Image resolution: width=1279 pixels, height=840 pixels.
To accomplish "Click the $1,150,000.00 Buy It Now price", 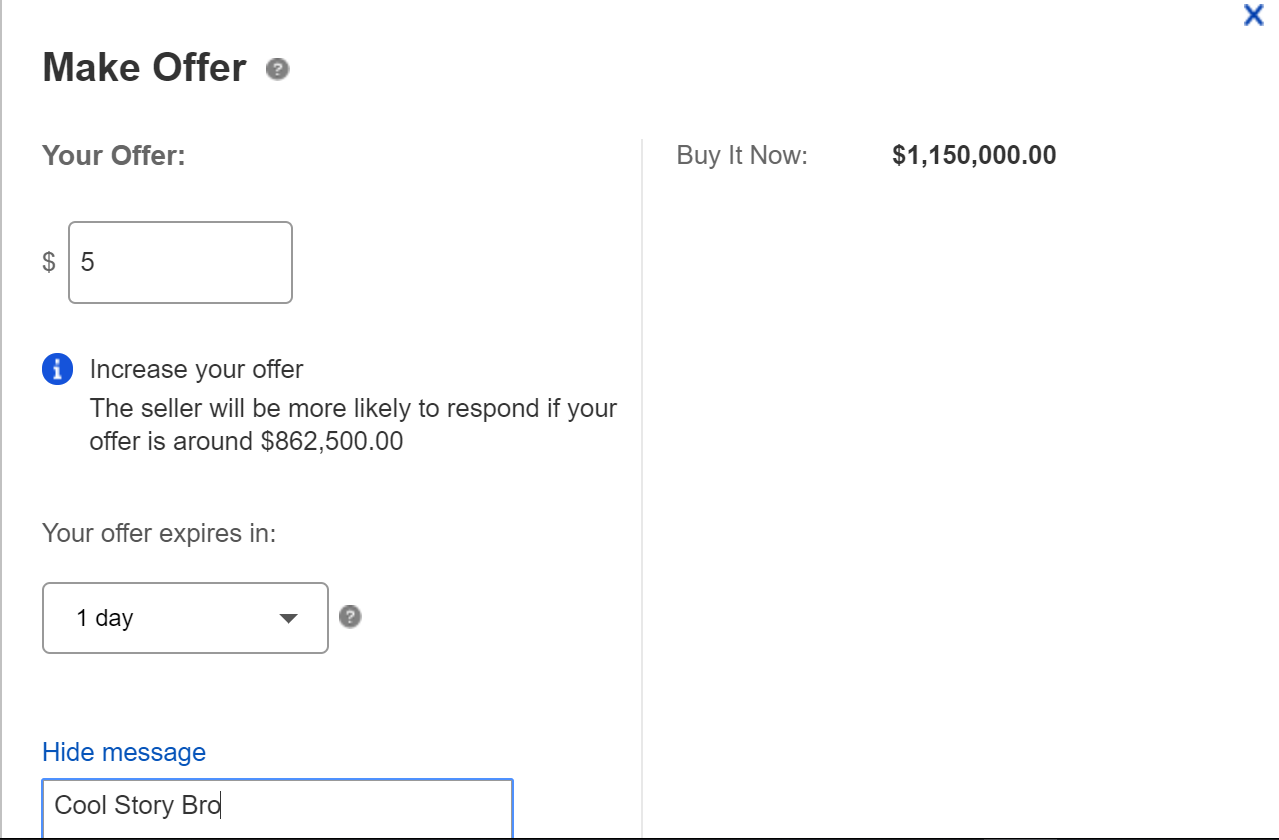I will pyautogui.click(x=973, y=155).
